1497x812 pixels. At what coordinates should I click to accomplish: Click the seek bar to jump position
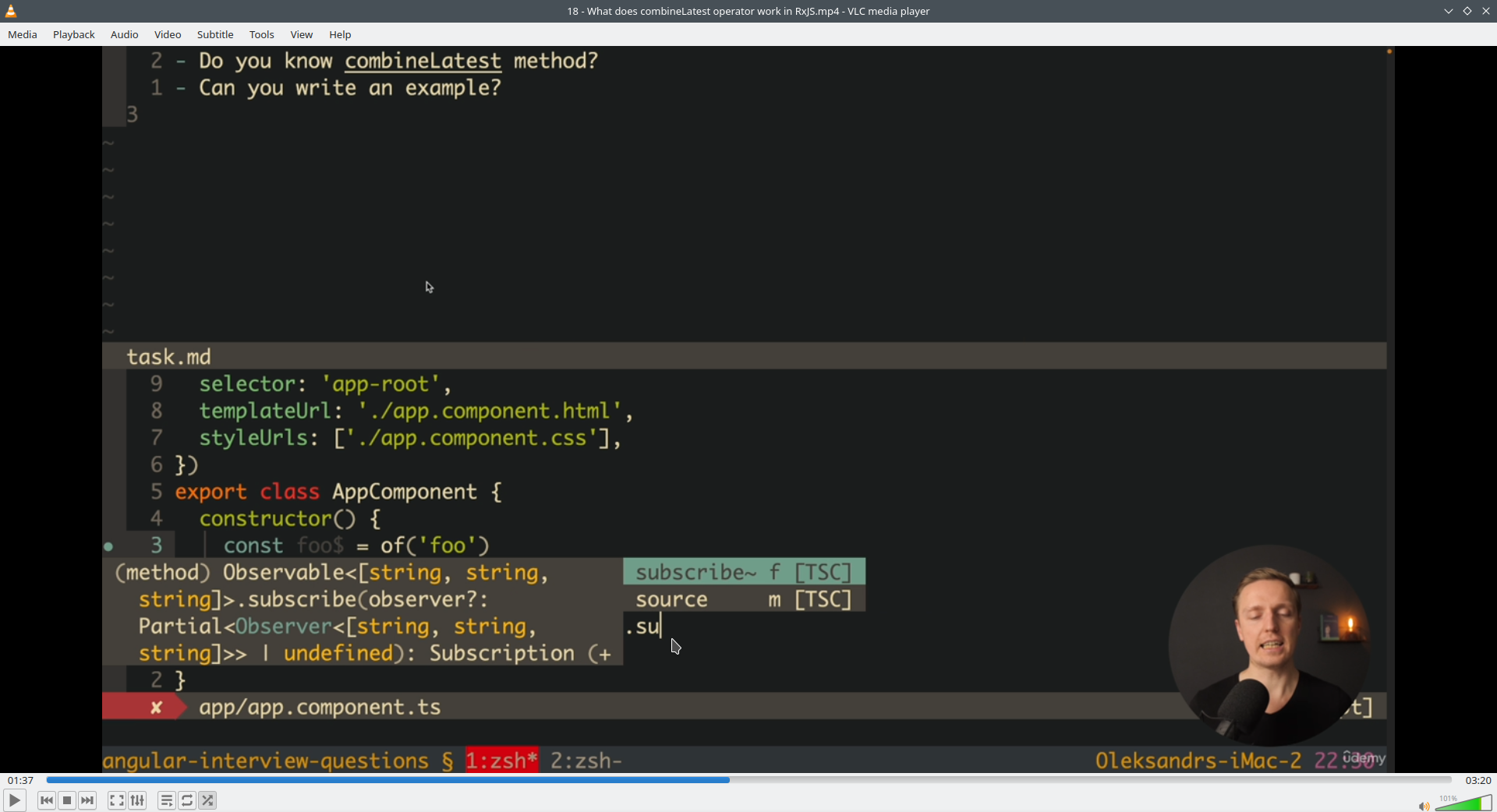pyautogui.click(x=748, y=780)
